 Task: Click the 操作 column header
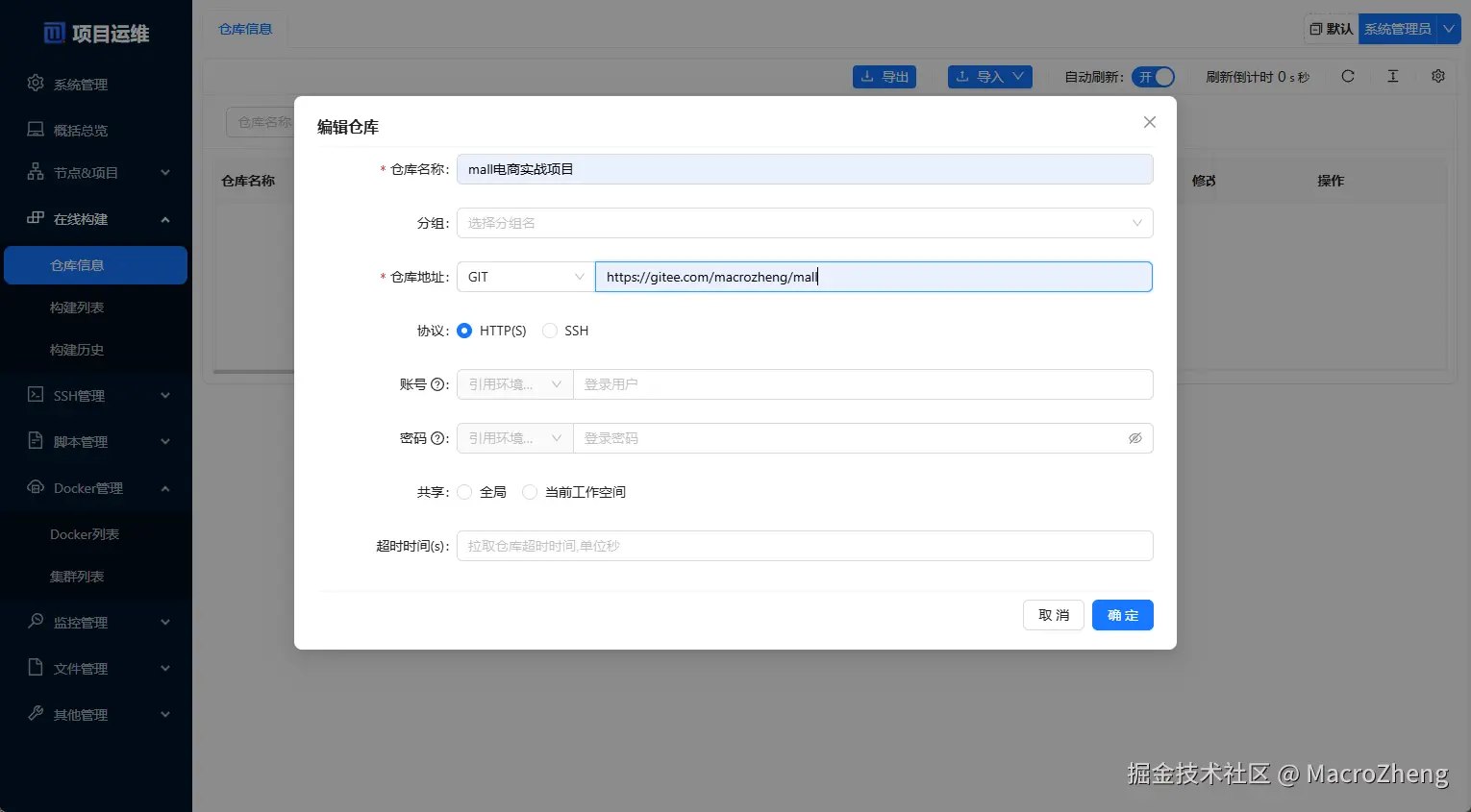point(1331,181)
